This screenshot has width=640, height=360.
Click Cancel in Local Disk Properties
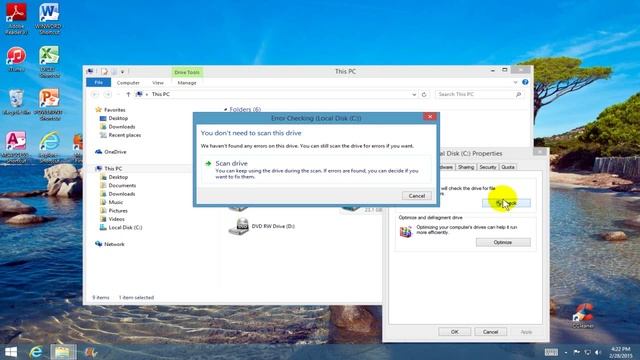(x=490, y=332)
